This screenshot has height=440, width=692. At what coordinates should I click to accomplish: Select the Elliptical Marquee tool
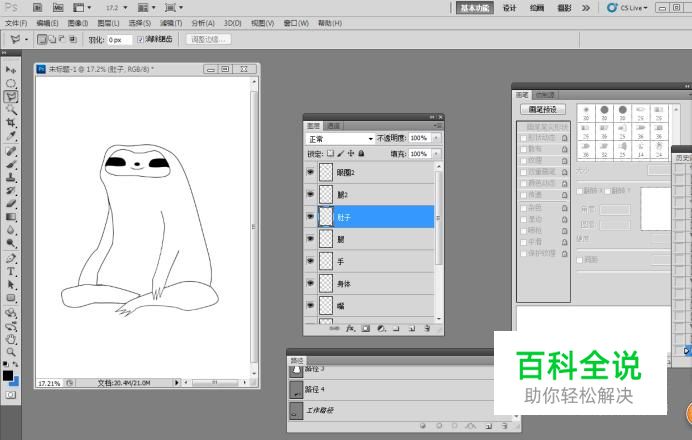point(11,83)
